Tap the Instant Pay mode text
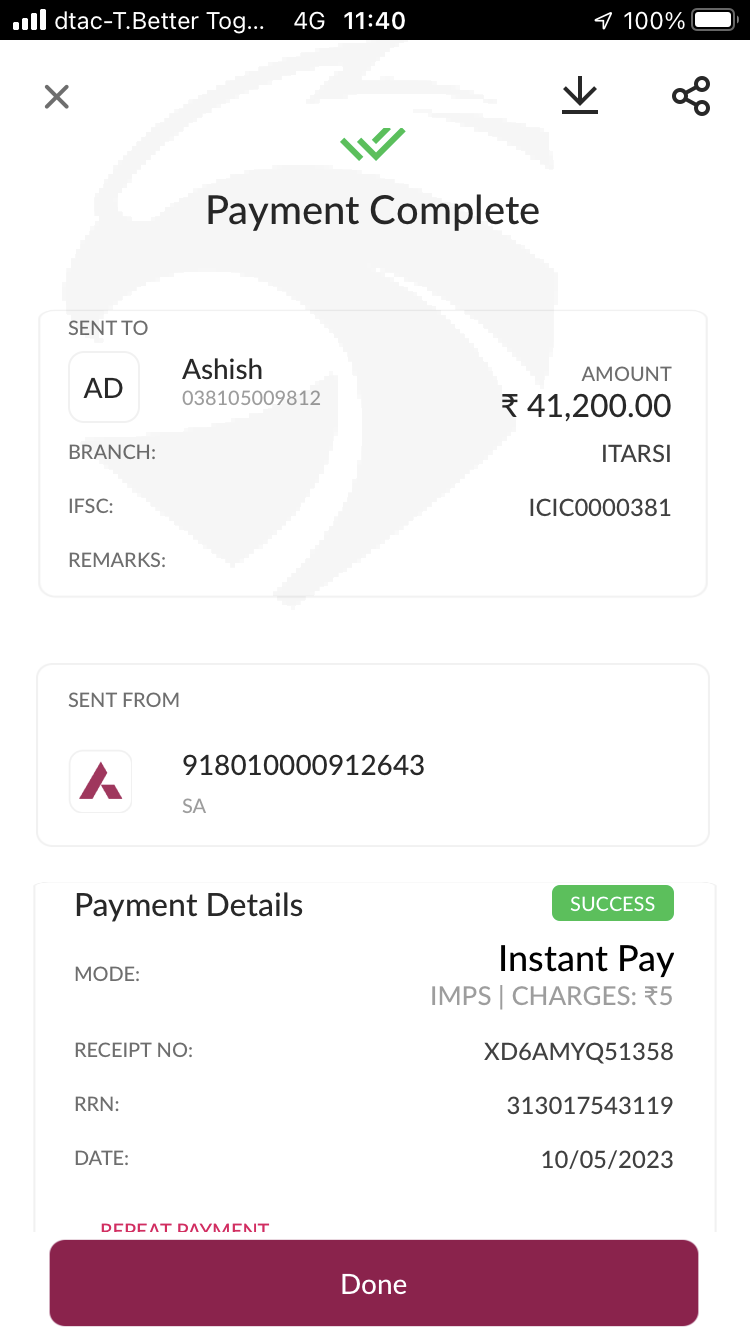Screen dimensions: 750x1334 tap(585, 959)
